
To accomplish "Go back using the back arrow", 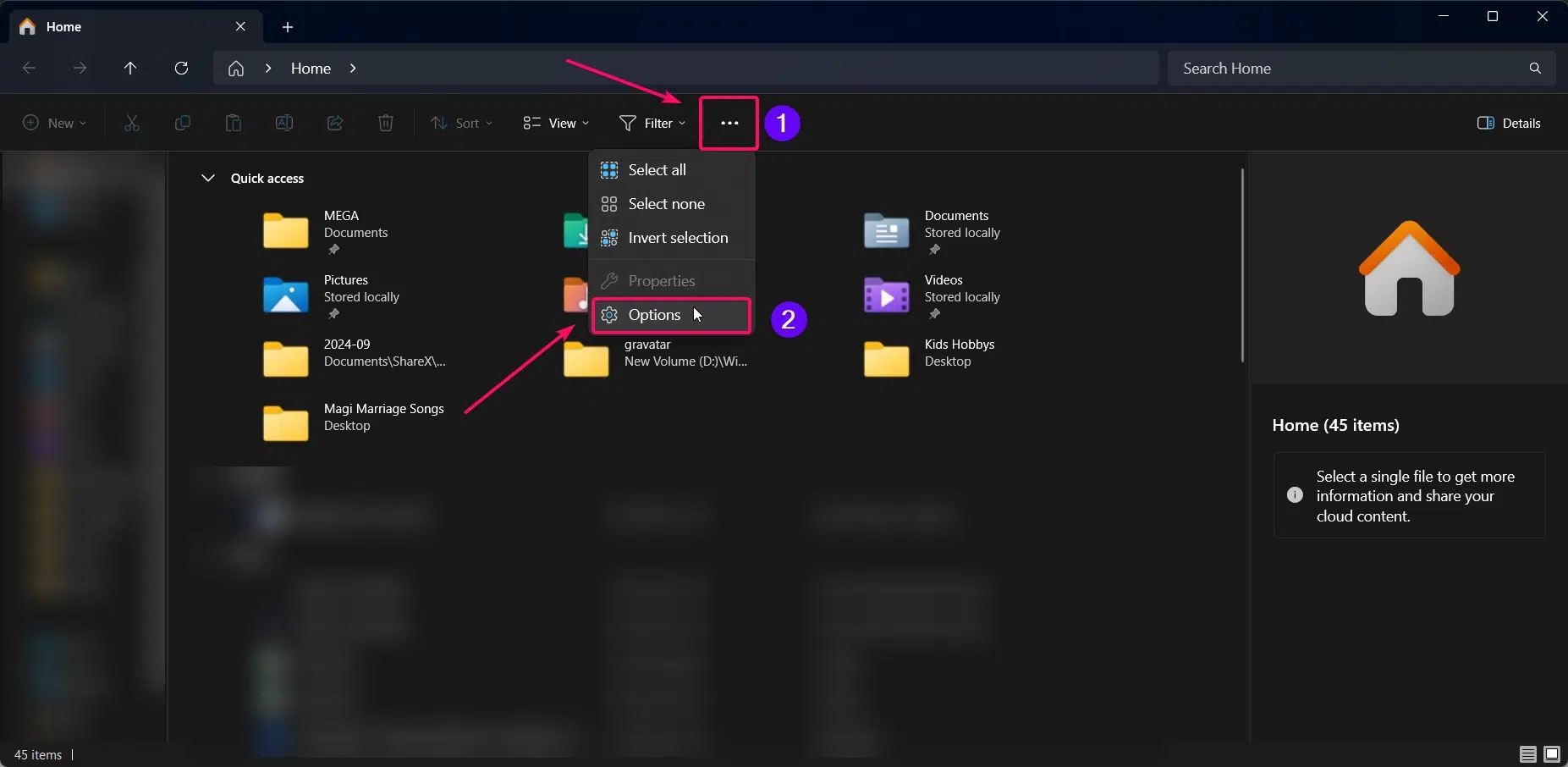I will coord(30,68).
